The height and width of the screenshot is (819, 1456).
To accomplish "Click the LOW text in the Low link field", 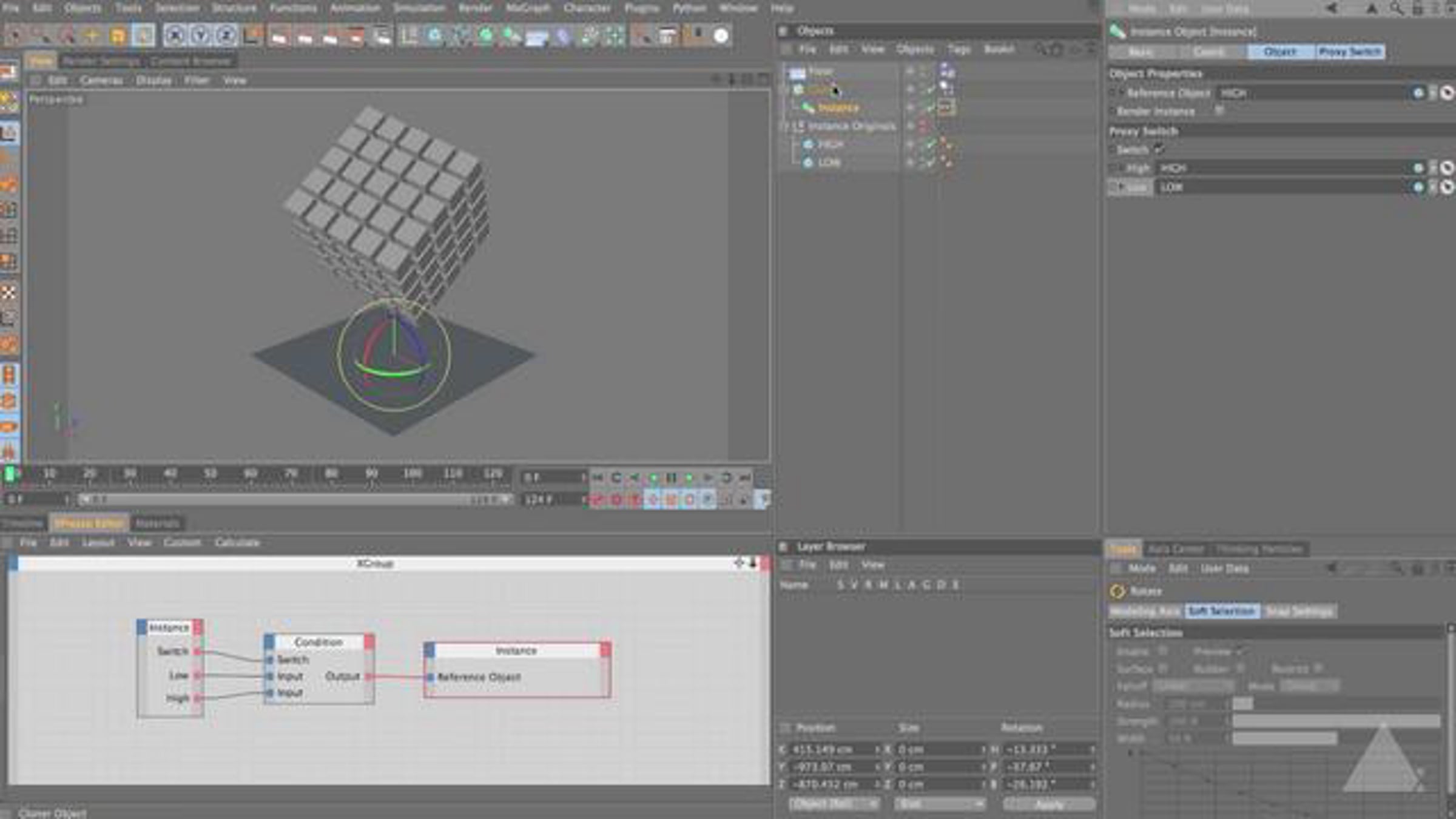I will coord(1171,187).
